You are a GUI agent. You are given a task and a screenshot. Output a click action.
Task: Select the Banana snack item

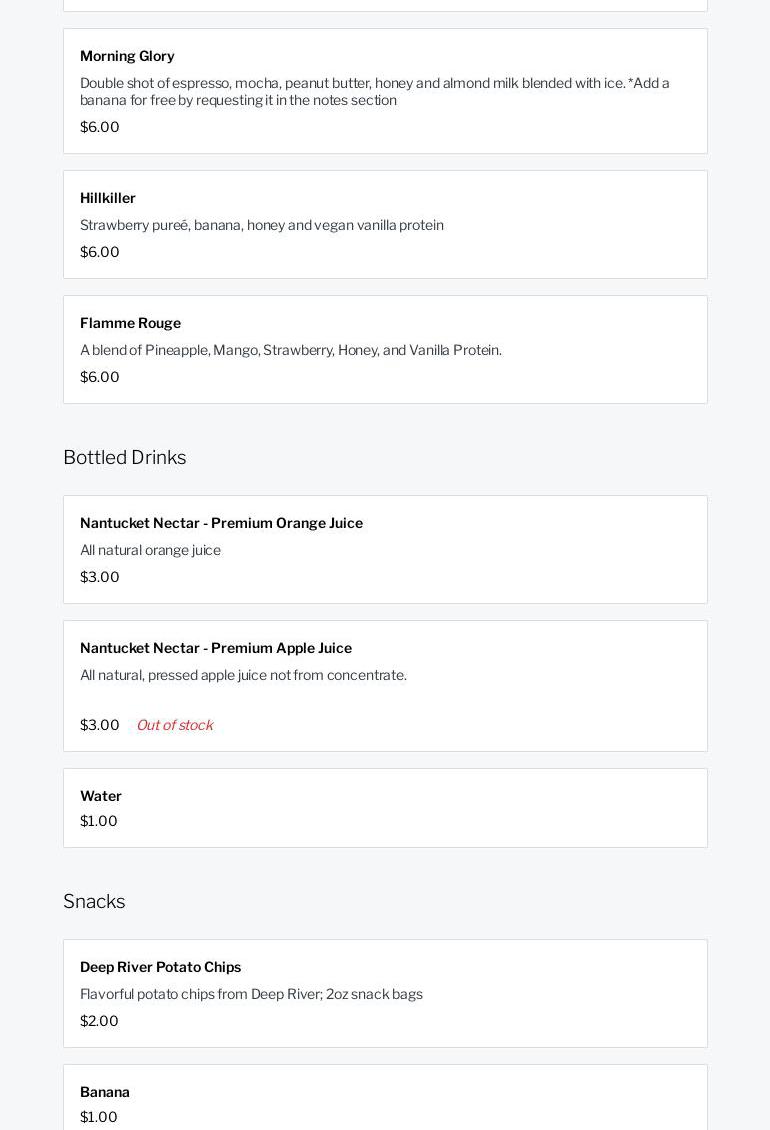click(105, 1092)
